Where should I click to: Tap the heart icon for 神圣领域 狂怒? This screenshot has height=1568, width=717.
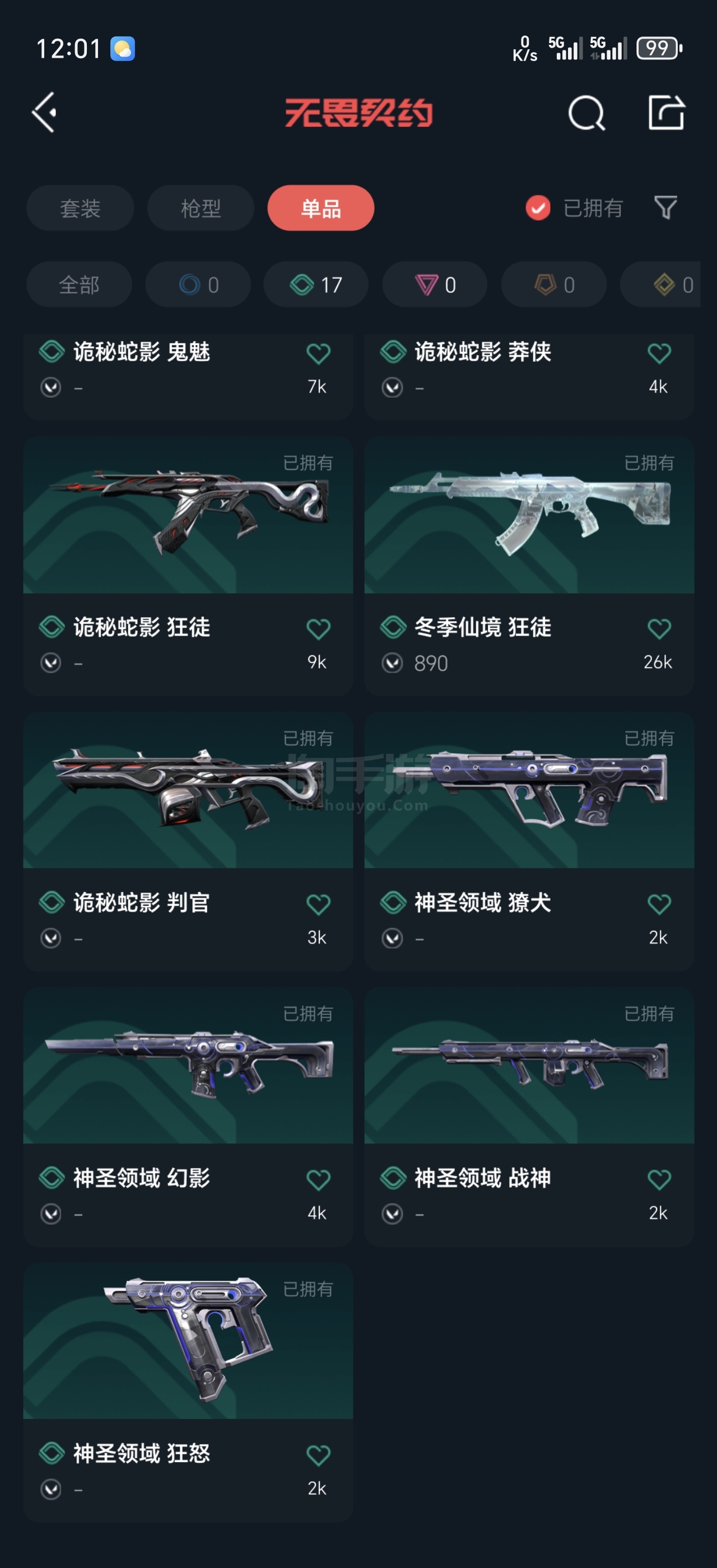(x=318, y=1455)
